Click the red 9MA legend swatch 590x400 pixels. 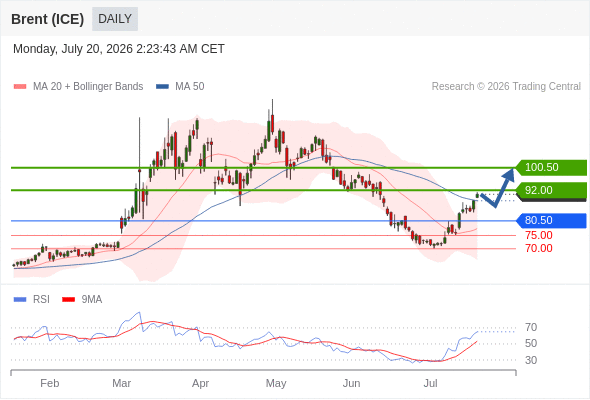(68, 300)
